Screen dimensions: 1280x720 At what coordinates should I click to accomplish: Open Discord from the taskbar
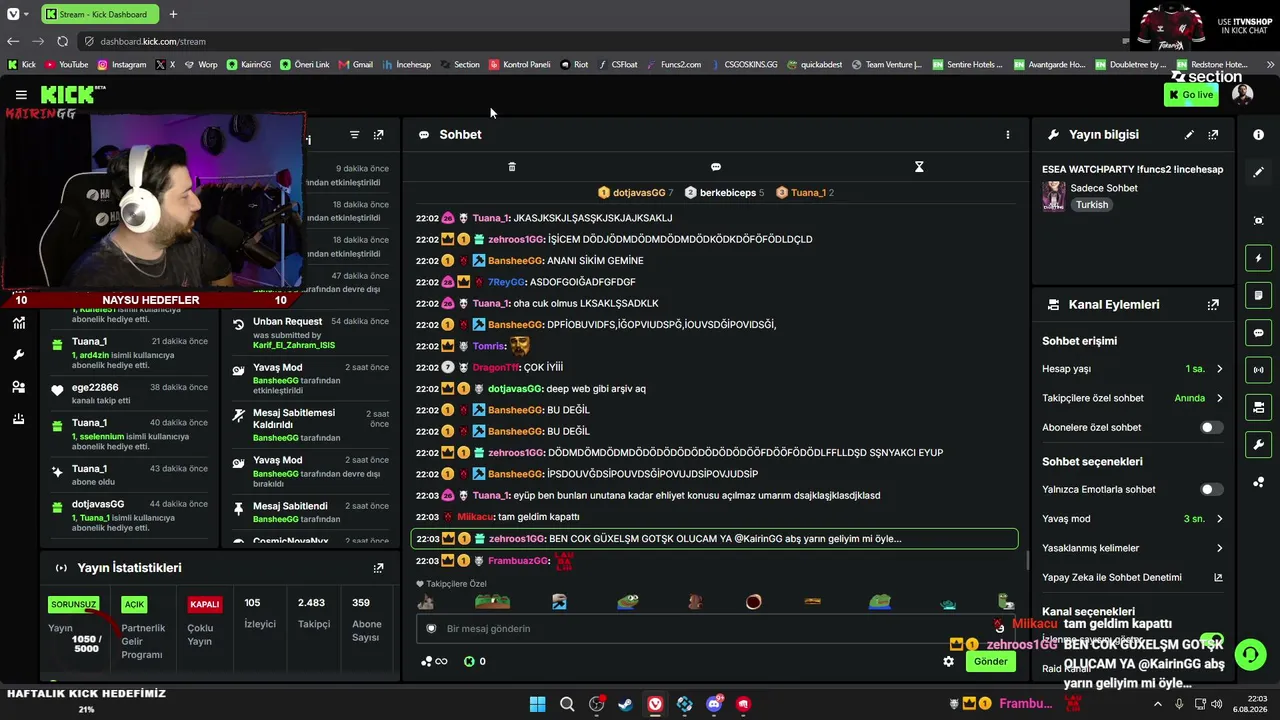click(x=714, y=704)
